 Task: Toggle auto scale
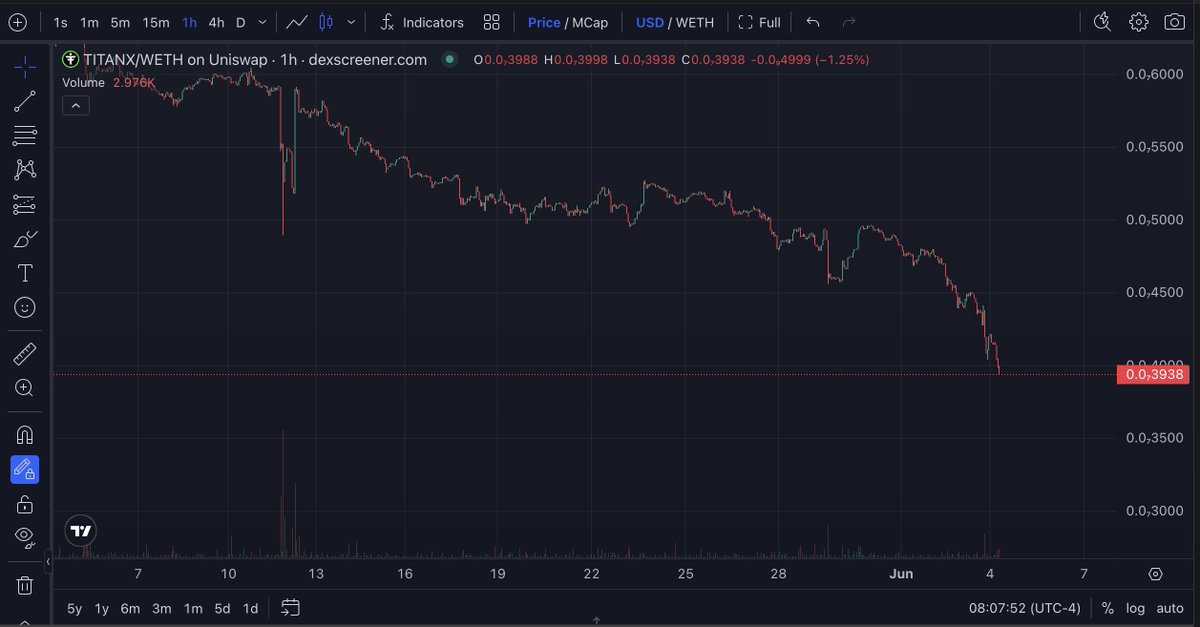[1169, 608]
